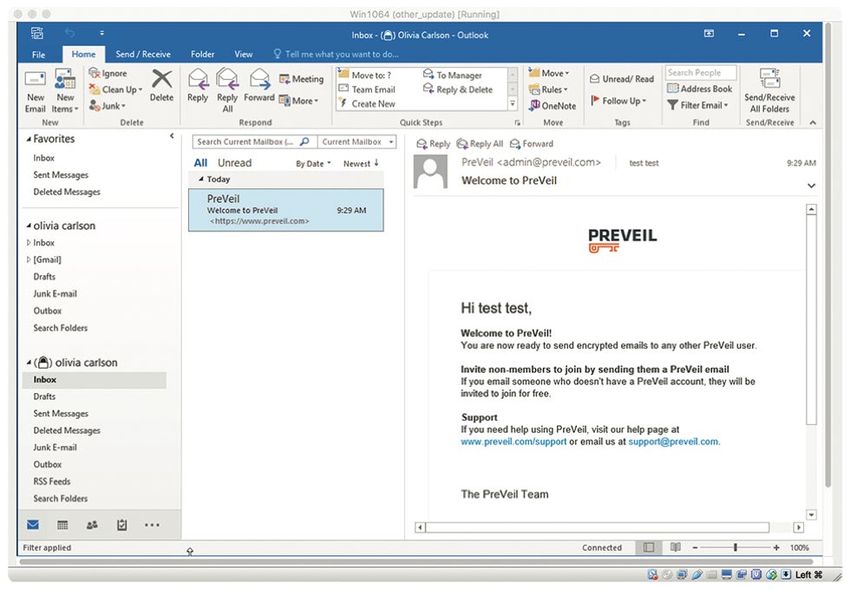Select the Create New quick step
Screen dimensions: 850x589
[367, 103]
